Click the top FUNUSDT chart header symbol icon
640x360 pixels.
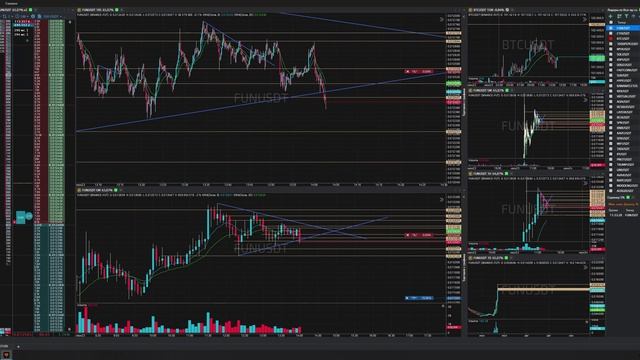pos(79,10)
